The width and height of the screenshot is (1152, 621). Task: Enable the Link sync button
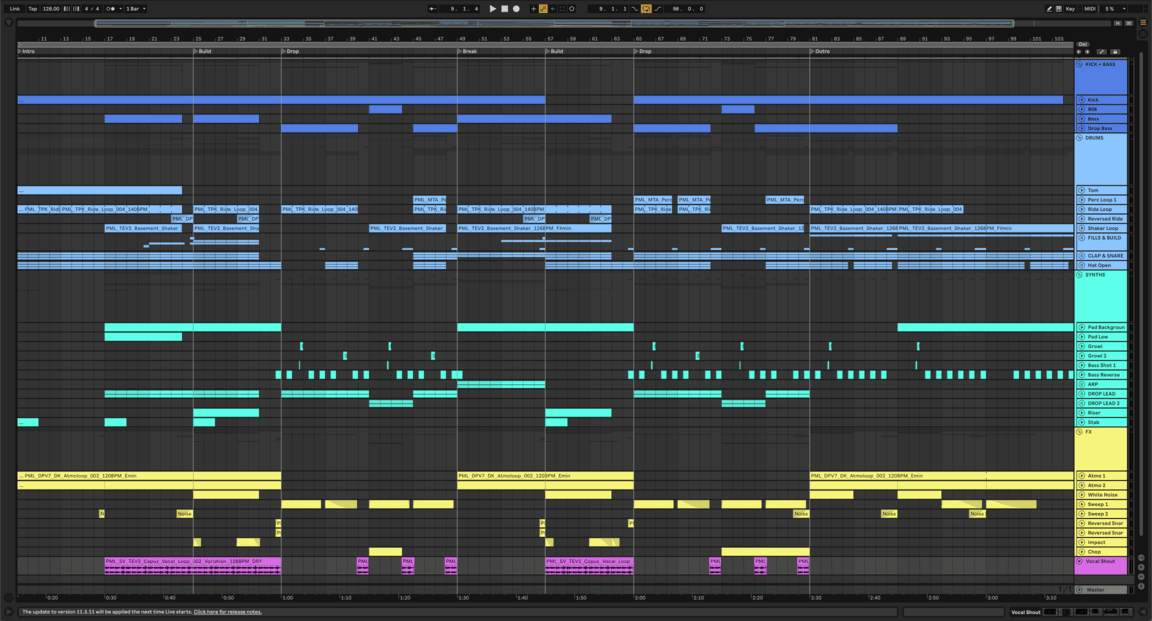15,9
